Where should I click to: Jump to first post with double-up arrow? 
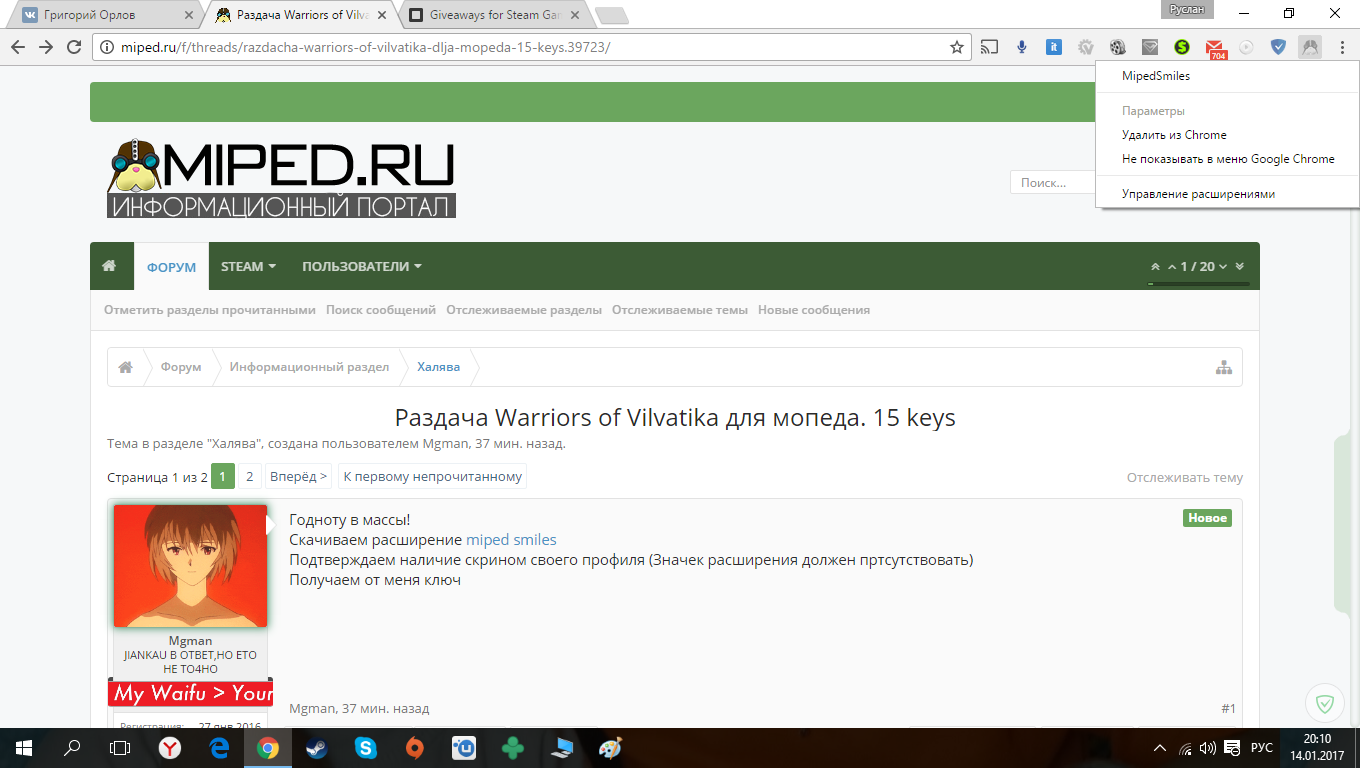pyautogui.click(x=1156, y=267)
